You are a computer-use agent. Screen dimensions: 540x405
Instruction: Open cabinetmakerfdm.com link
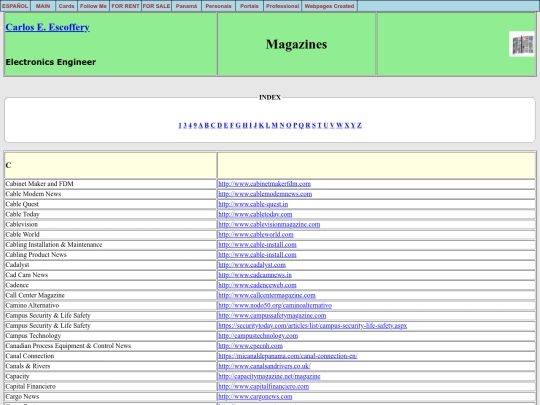(x=264, y=184)
